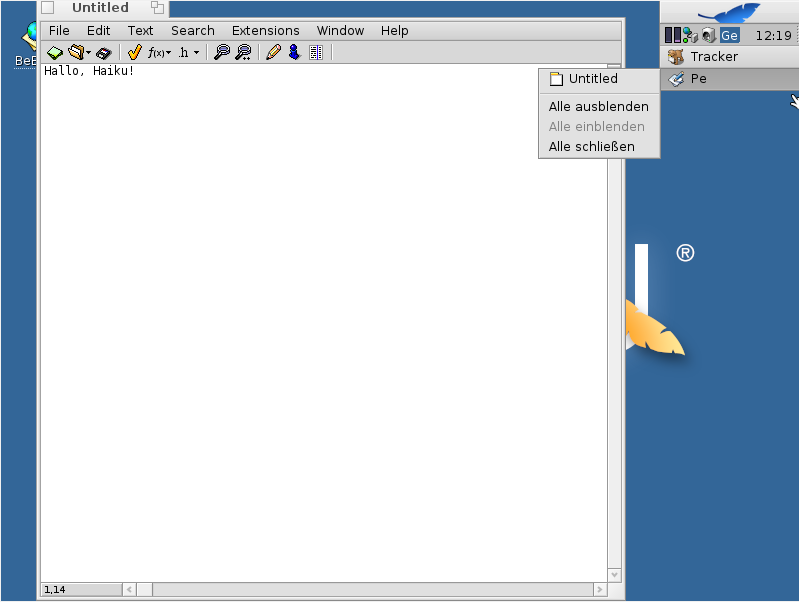Image resolution: width=799 pixels, height=602 pixels.
Task: Click the Find magnifier icon
Action: click(x=222, y=52)
